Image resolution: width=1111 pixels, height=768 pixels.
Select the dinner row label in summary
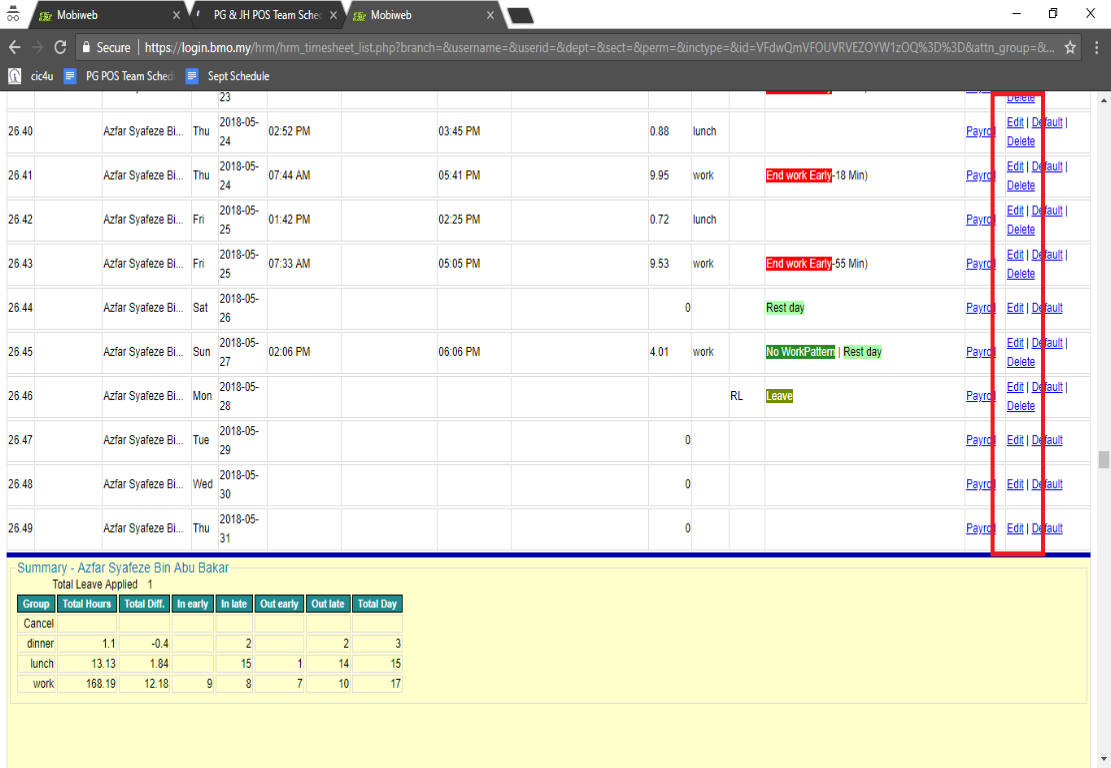click(x=40, y=643)
